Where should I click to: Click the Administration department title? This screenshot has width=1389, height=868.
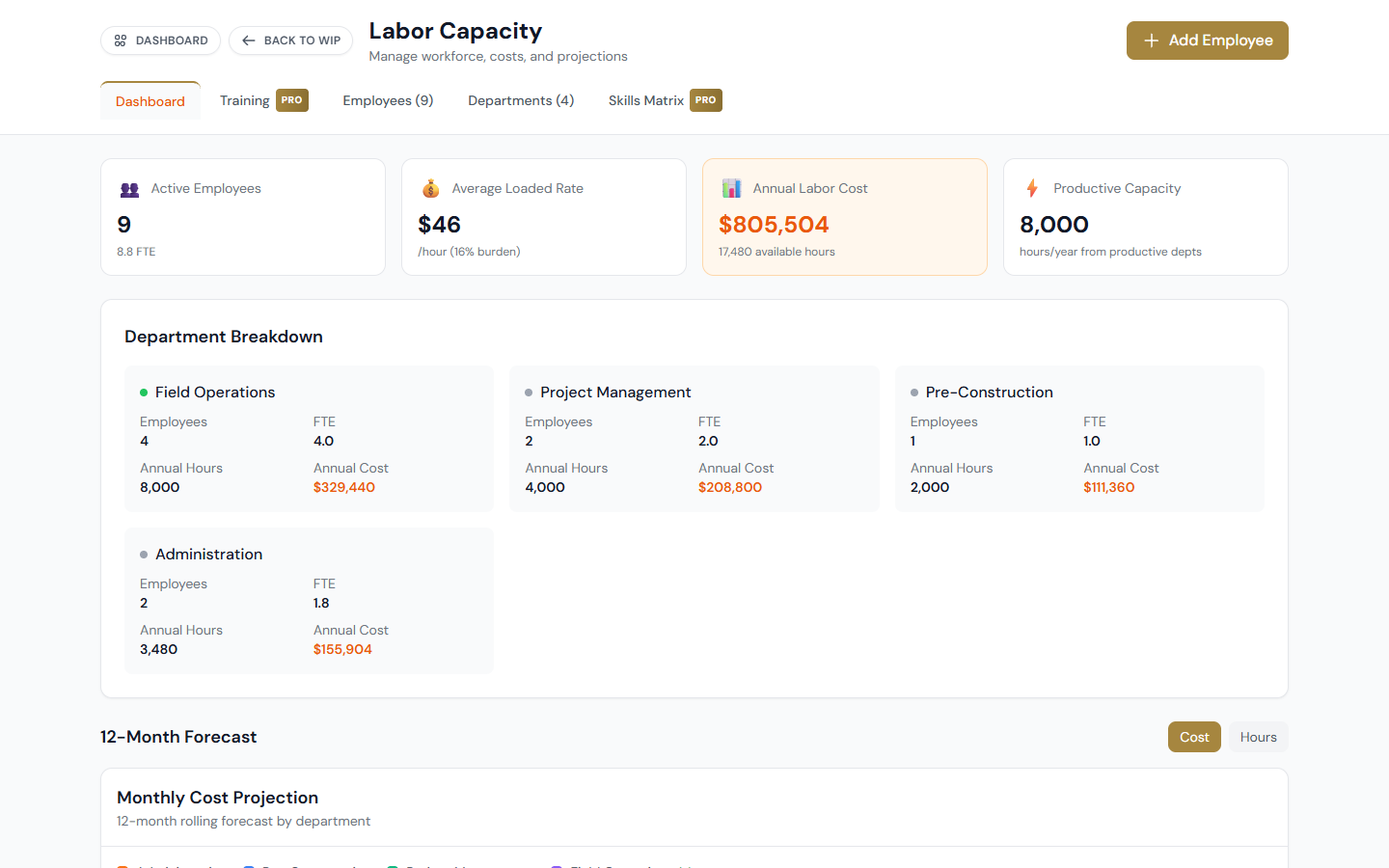pos(209,555)
